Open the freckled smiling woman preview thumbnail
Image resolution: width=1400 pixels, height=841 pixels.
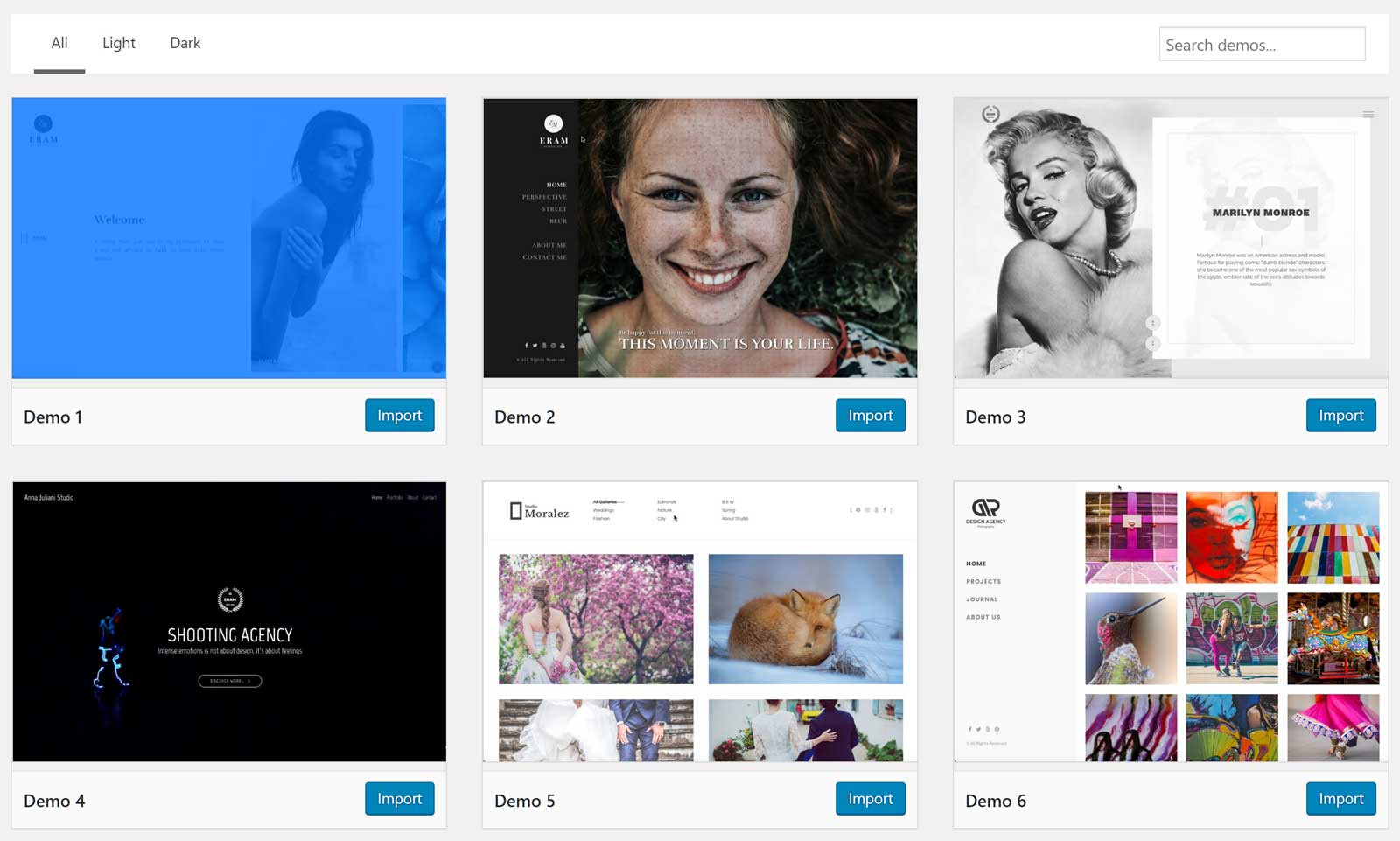[700, 238]
